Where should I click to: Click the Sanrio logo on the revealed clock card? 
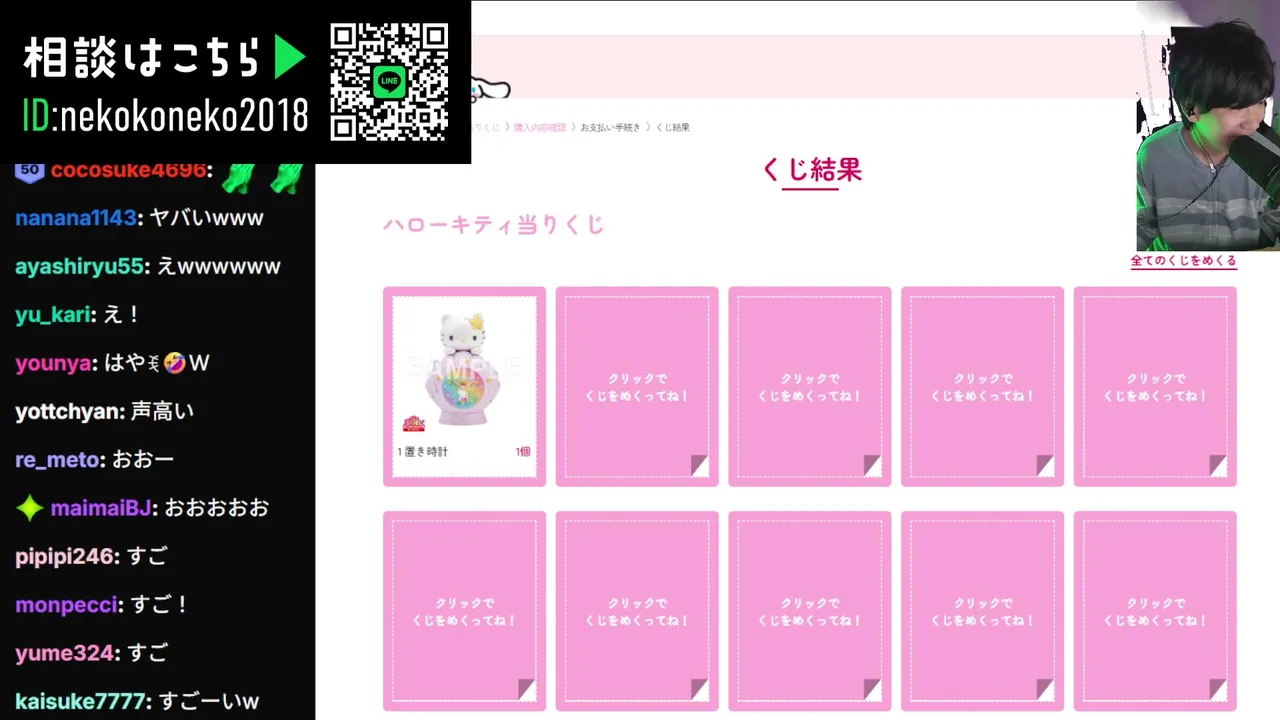point(414,424)
